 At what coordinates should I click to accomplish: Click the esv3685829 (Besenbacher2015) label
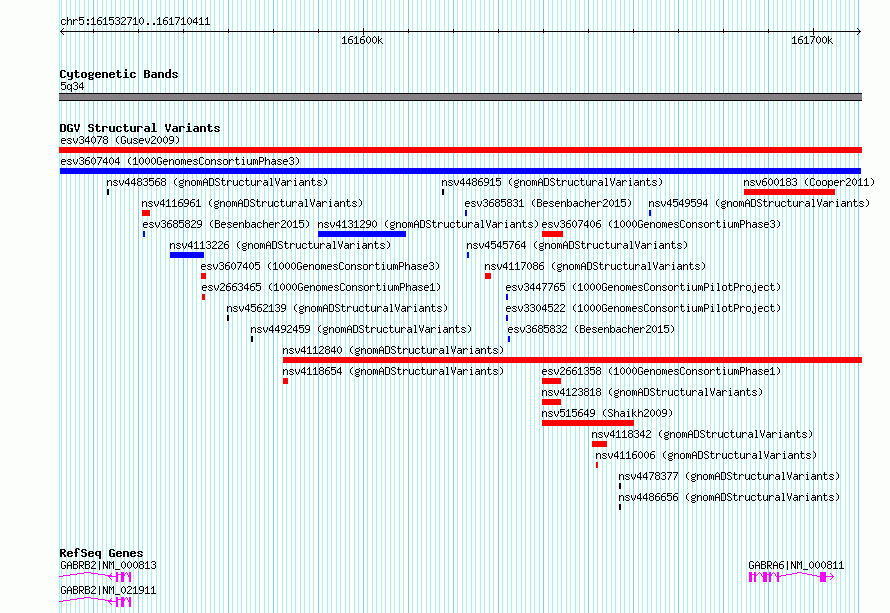coord(226,224)
